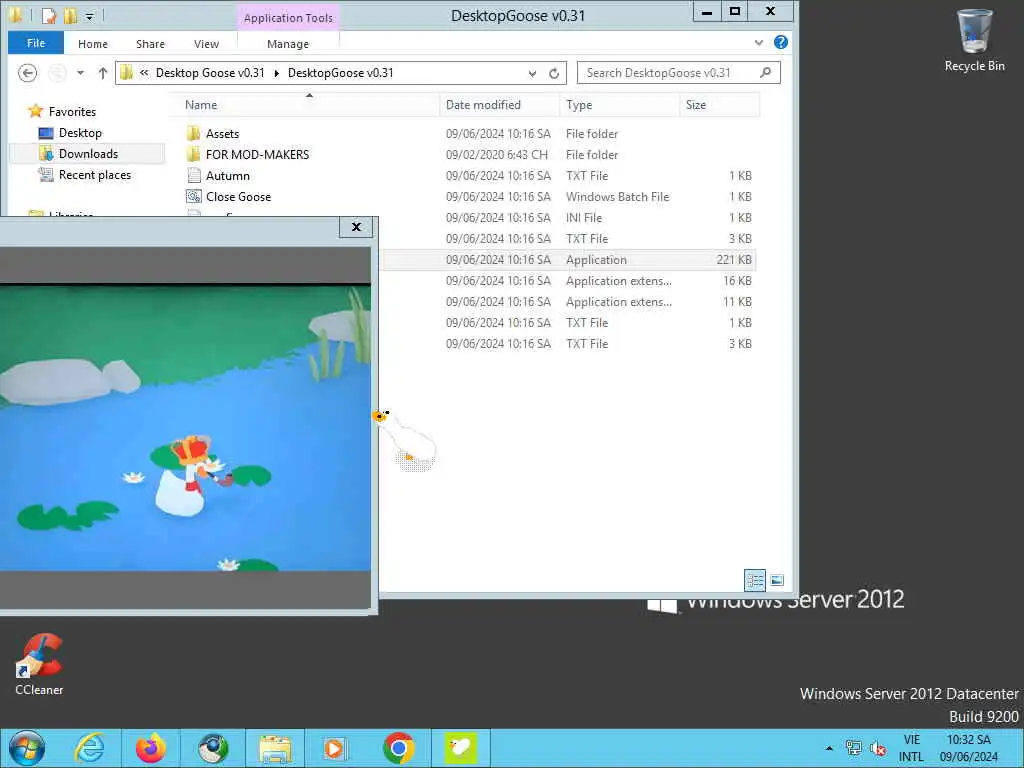The image size is (1024, 768).
Task: Close the goose picture window
Action: pyautogui.click(x=356, y=227)
